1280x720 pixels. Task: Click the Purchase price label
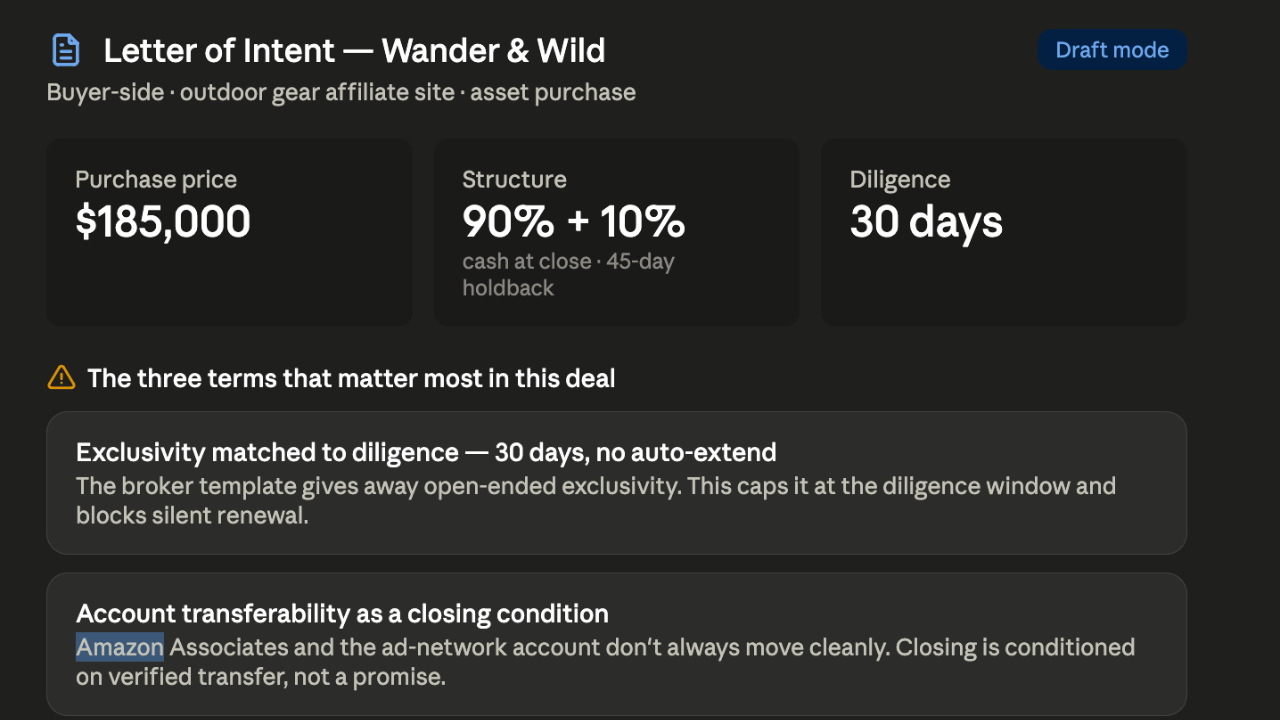point(156,180)
